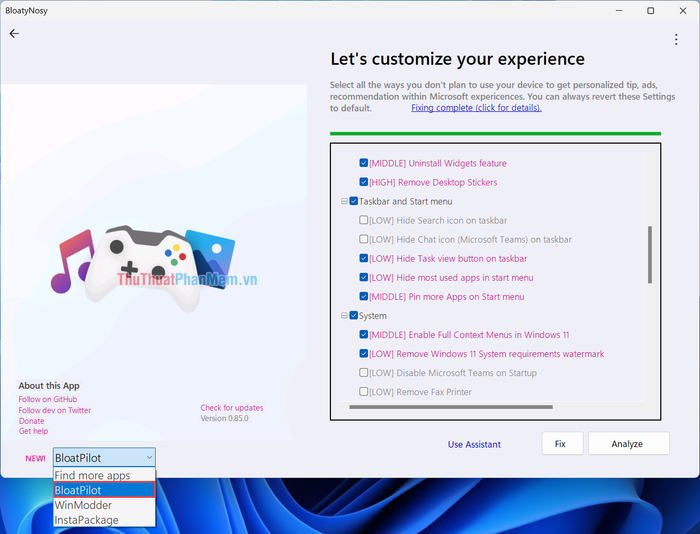Choose InstaPackage in the dropdown list
700x534 pixels.
click(x=104, y=520)
